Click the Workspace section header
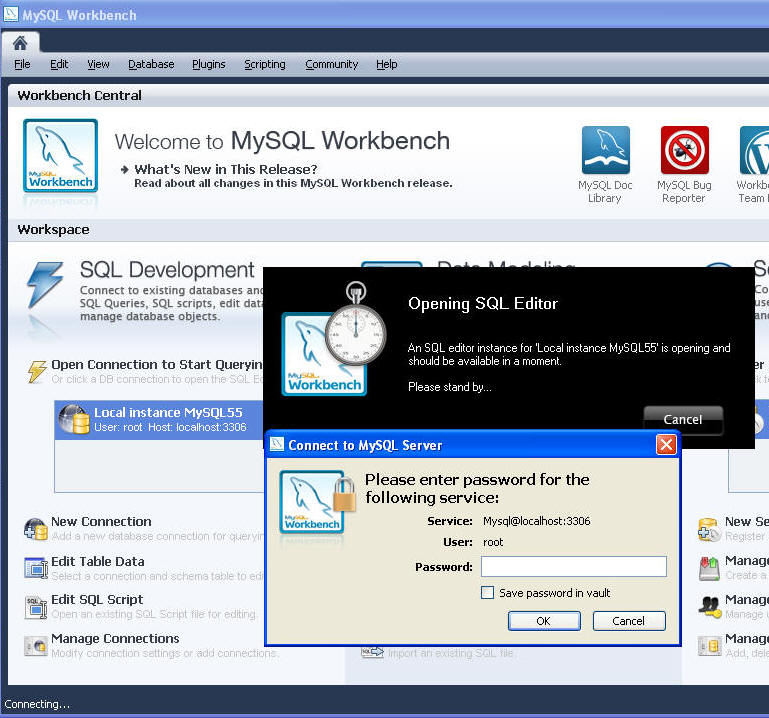 (53, 230)
